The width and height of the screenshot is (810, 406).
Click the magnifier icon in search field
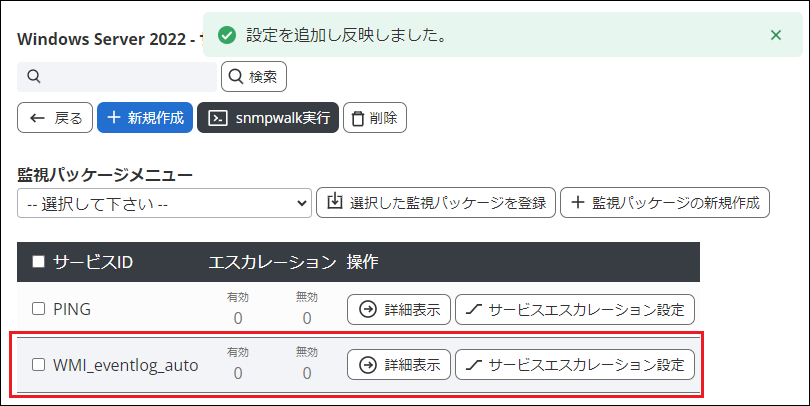coord(33,76)
